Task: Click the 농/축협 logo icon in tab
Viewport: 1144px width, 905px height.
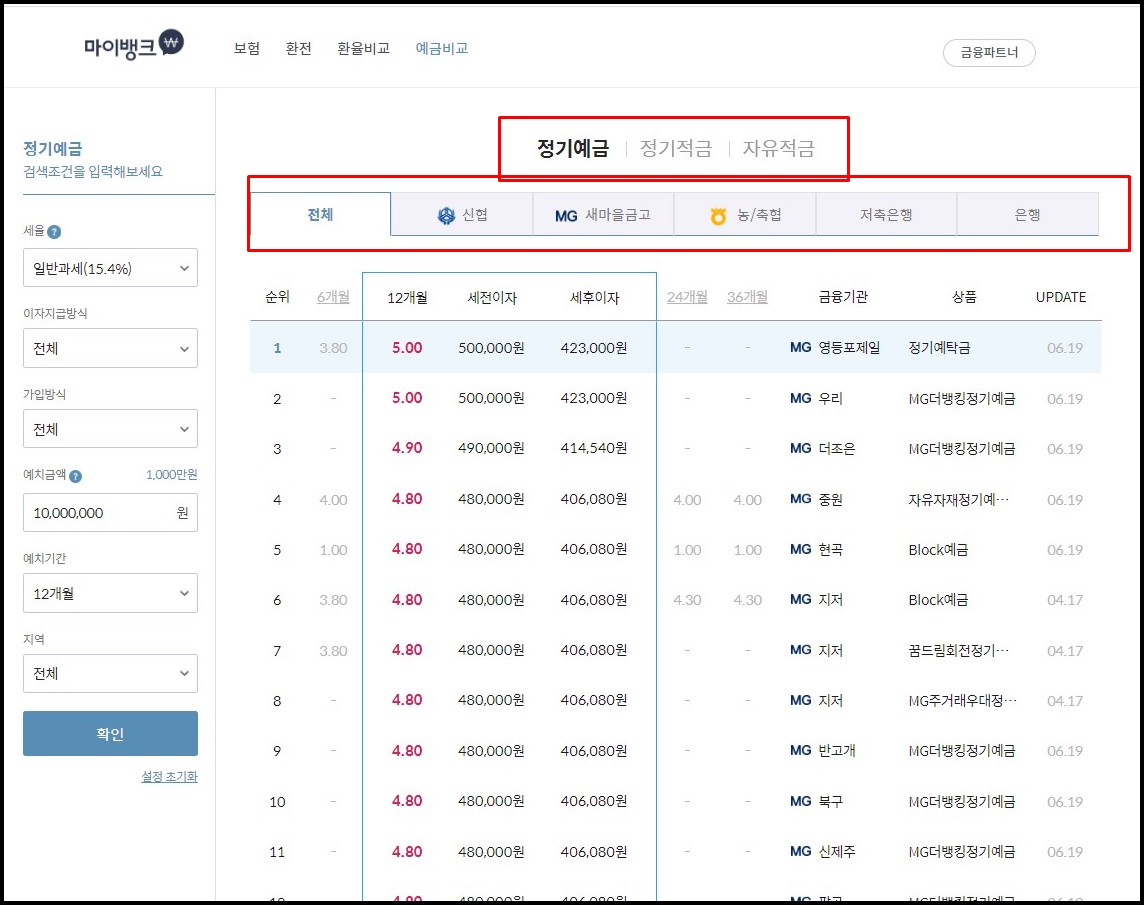Action: click(x=718, y=216)
